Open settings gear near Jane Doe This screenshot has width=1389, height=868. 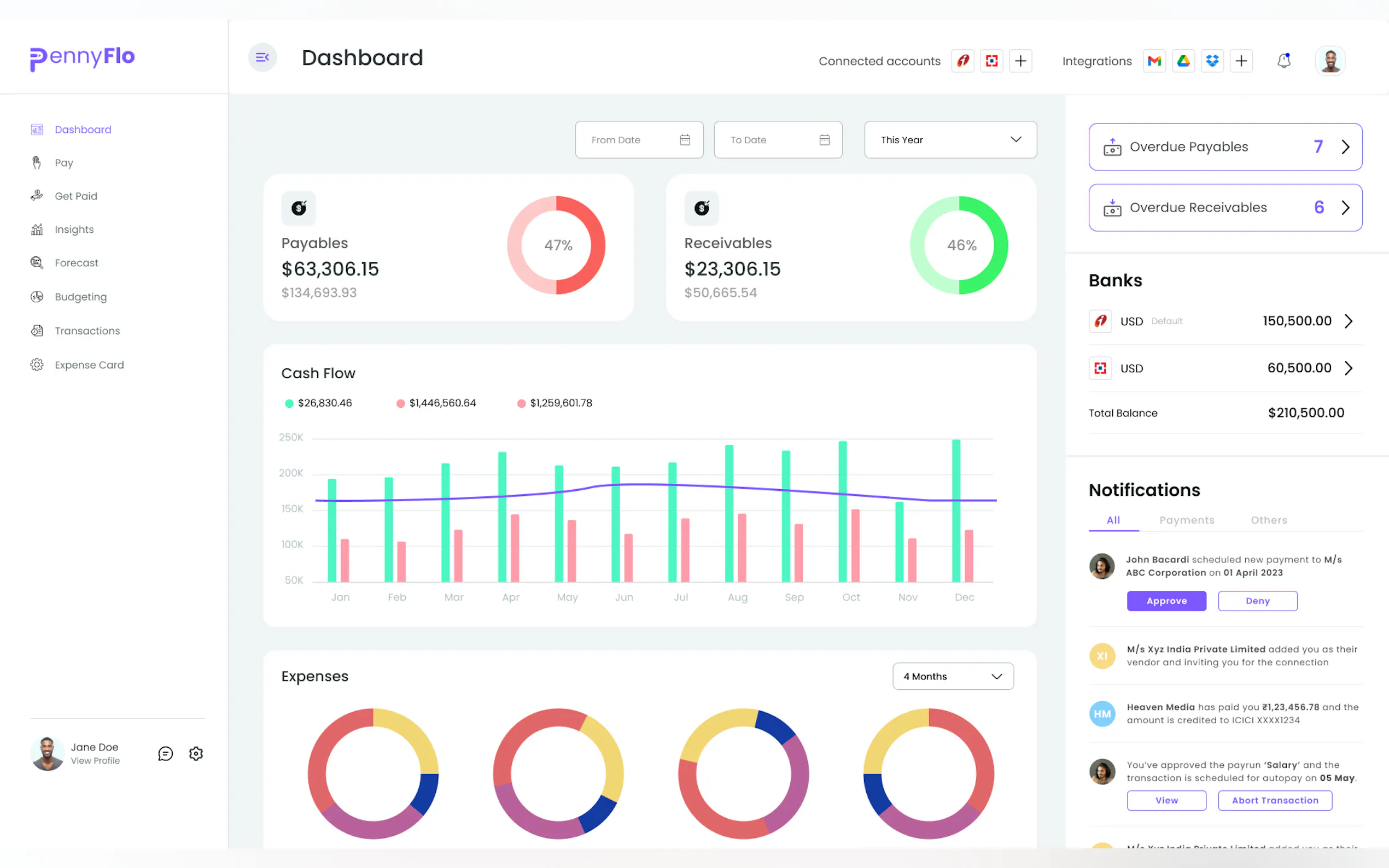196,753
